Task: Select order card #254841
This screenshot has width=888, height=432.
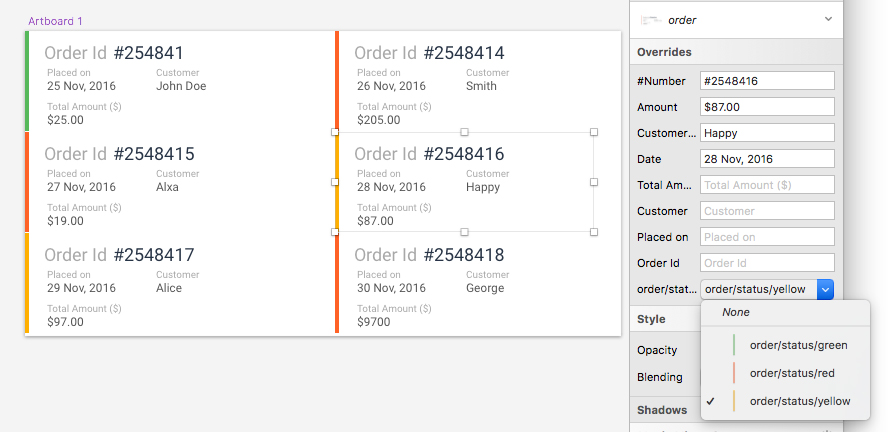Action: 180,82
